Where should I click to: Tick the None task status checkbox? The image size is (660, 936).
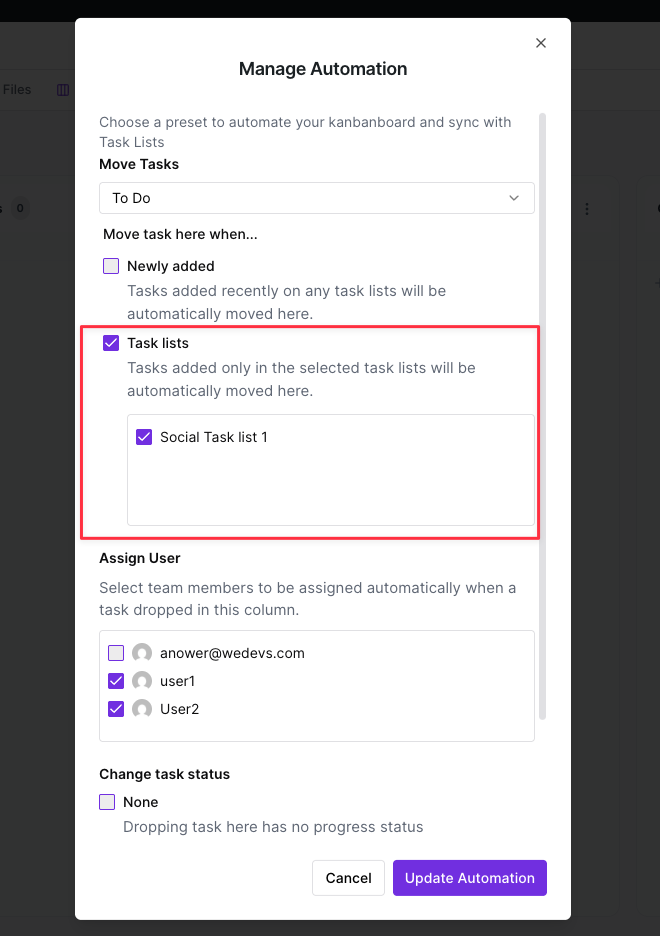[107, 802]
